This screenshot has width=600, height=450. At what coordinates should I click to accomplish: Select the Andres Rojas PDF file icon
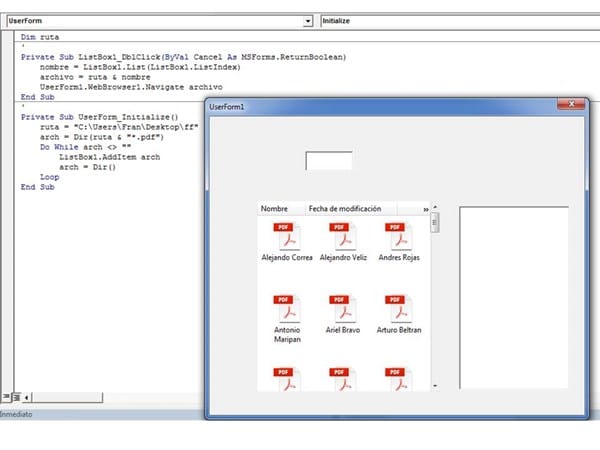point(399,237)
